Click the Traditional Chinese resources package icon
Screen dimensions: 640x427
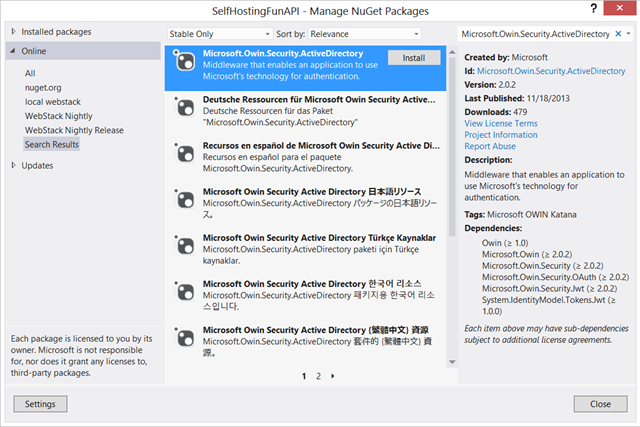(x=184, y=338)
